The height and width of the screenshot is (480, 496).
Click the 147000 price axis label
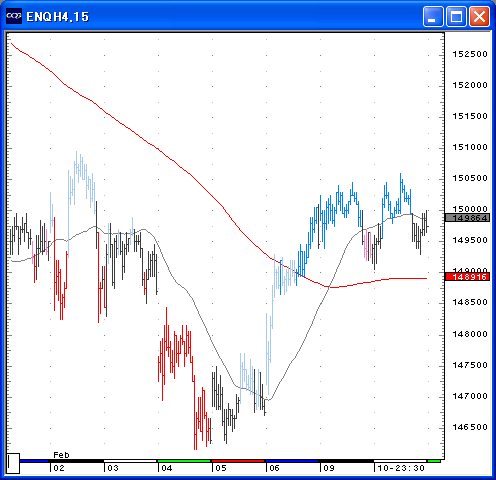(470, 396)
